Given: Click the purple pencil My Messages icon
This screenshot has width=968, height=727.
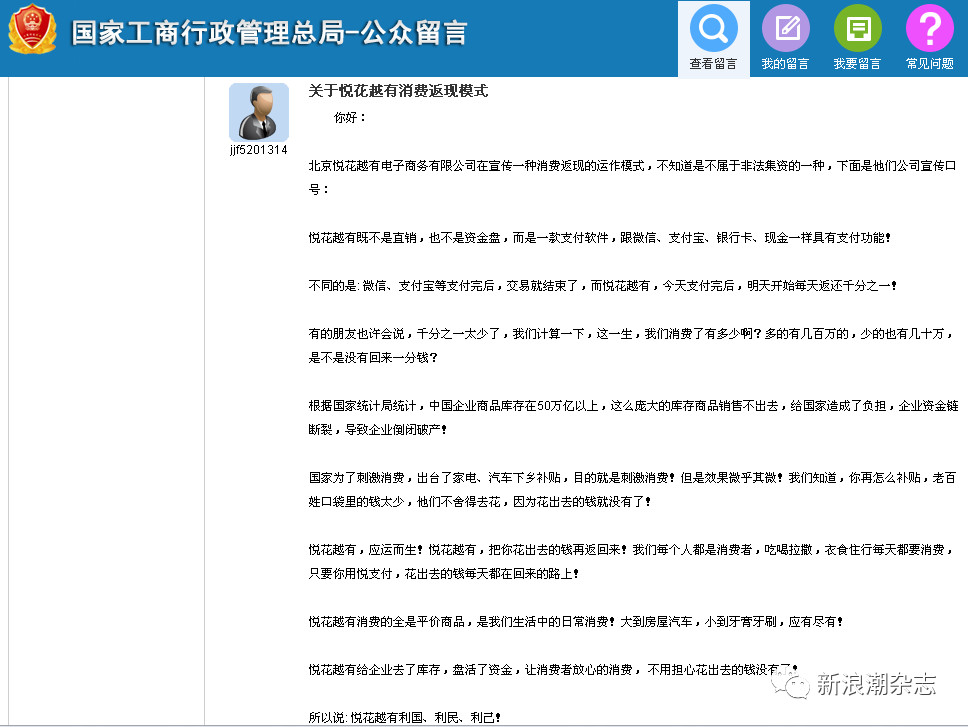Looking at the screenshot, I should (x=785, y=29).
